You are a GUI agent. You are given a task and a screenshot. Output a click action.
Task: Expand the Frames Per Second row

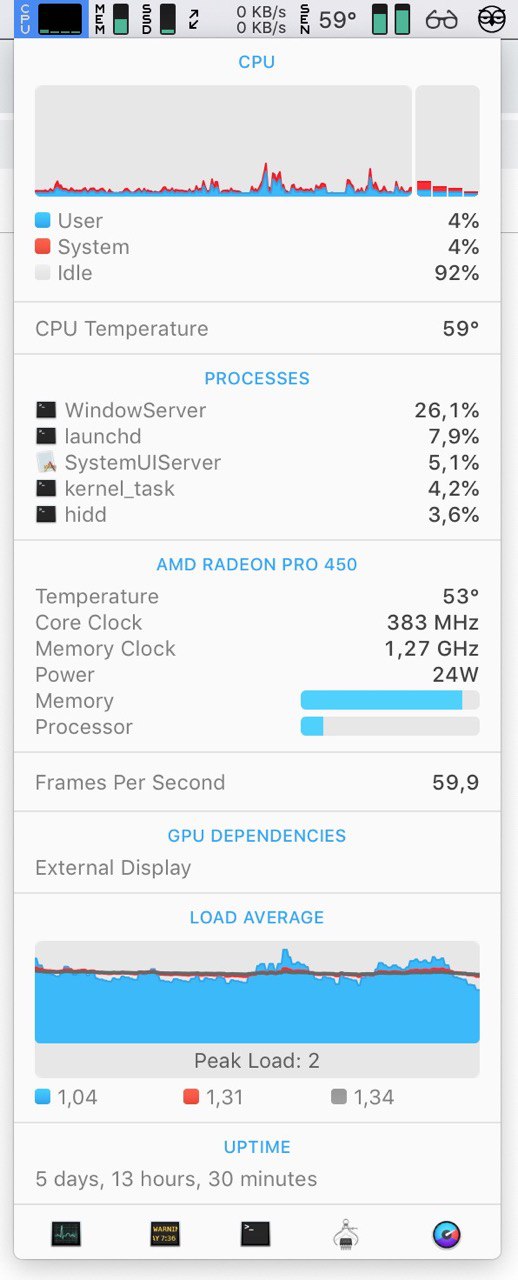coord(257,783)
